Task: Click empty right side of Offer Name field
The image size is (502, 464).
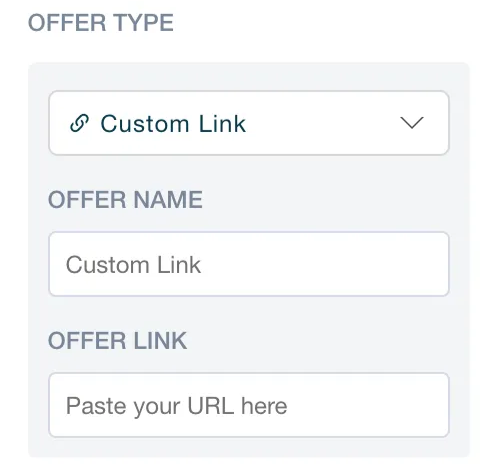Action: click(x=333, y=264)
